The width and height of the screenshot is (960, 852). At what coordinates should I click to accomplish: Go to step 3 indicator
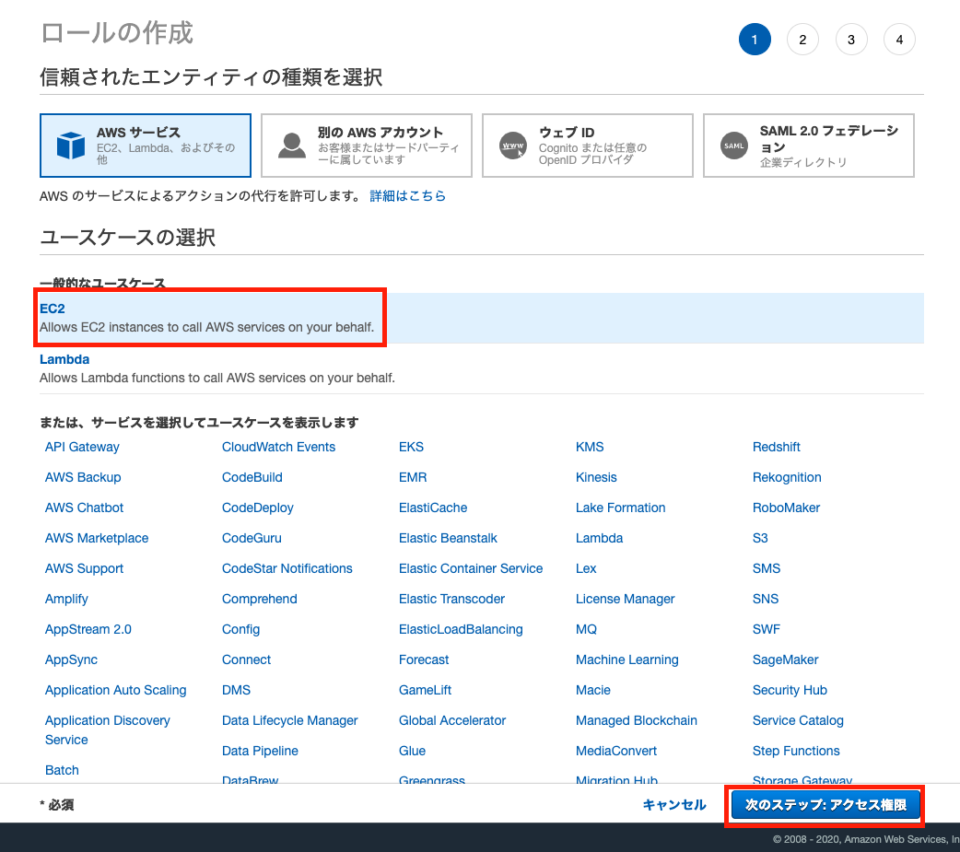click(851, 39)
